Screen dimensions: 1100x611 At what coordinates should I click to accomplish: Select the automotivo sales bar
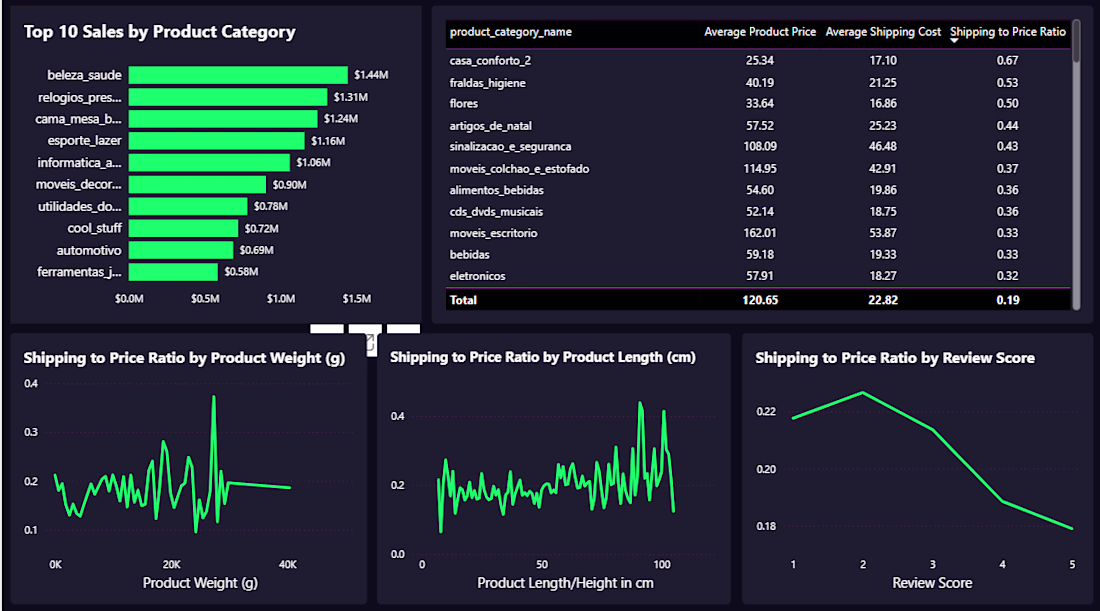click(x=181, y=250)
